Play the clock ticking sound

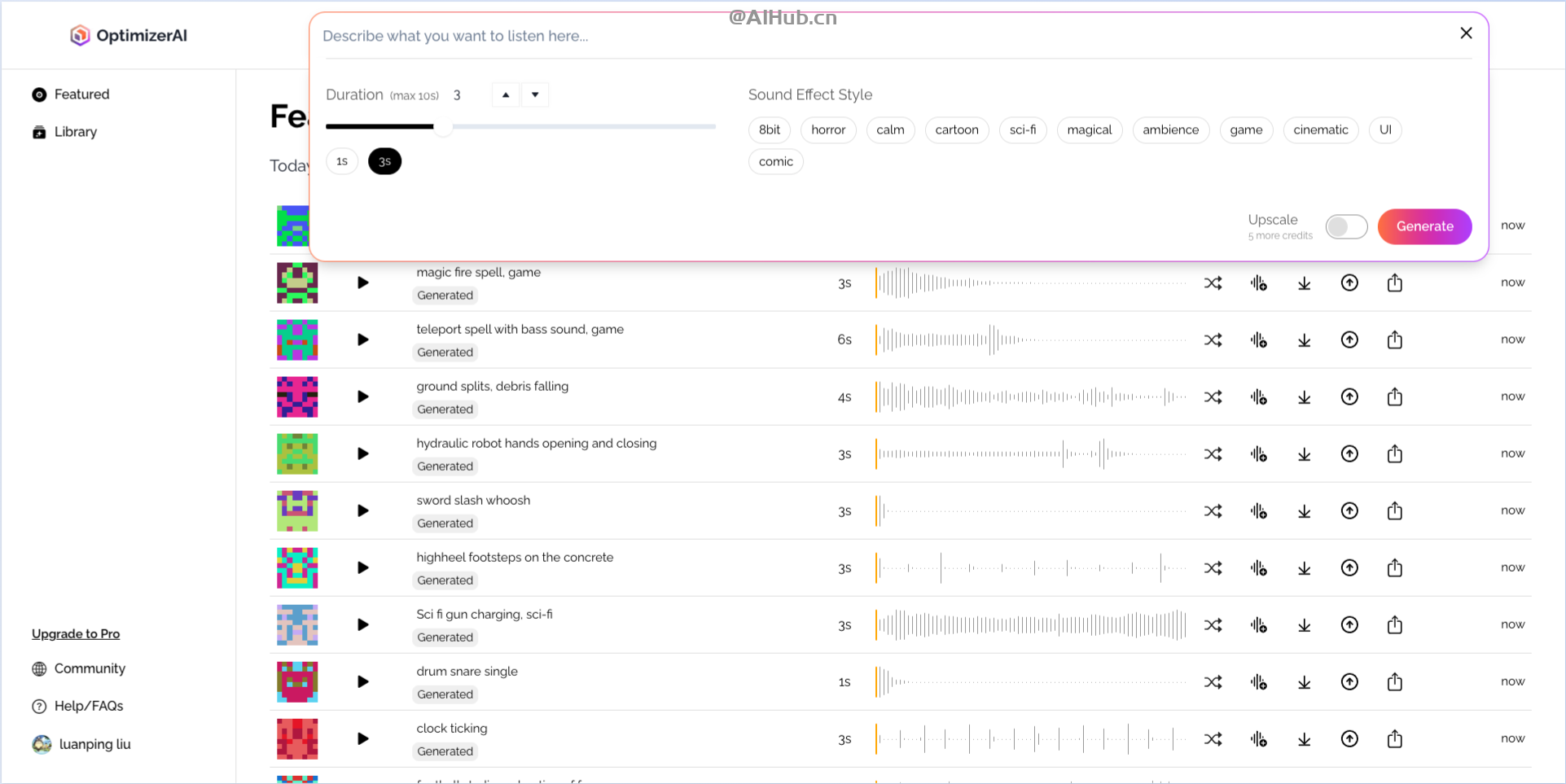(363, 739)
